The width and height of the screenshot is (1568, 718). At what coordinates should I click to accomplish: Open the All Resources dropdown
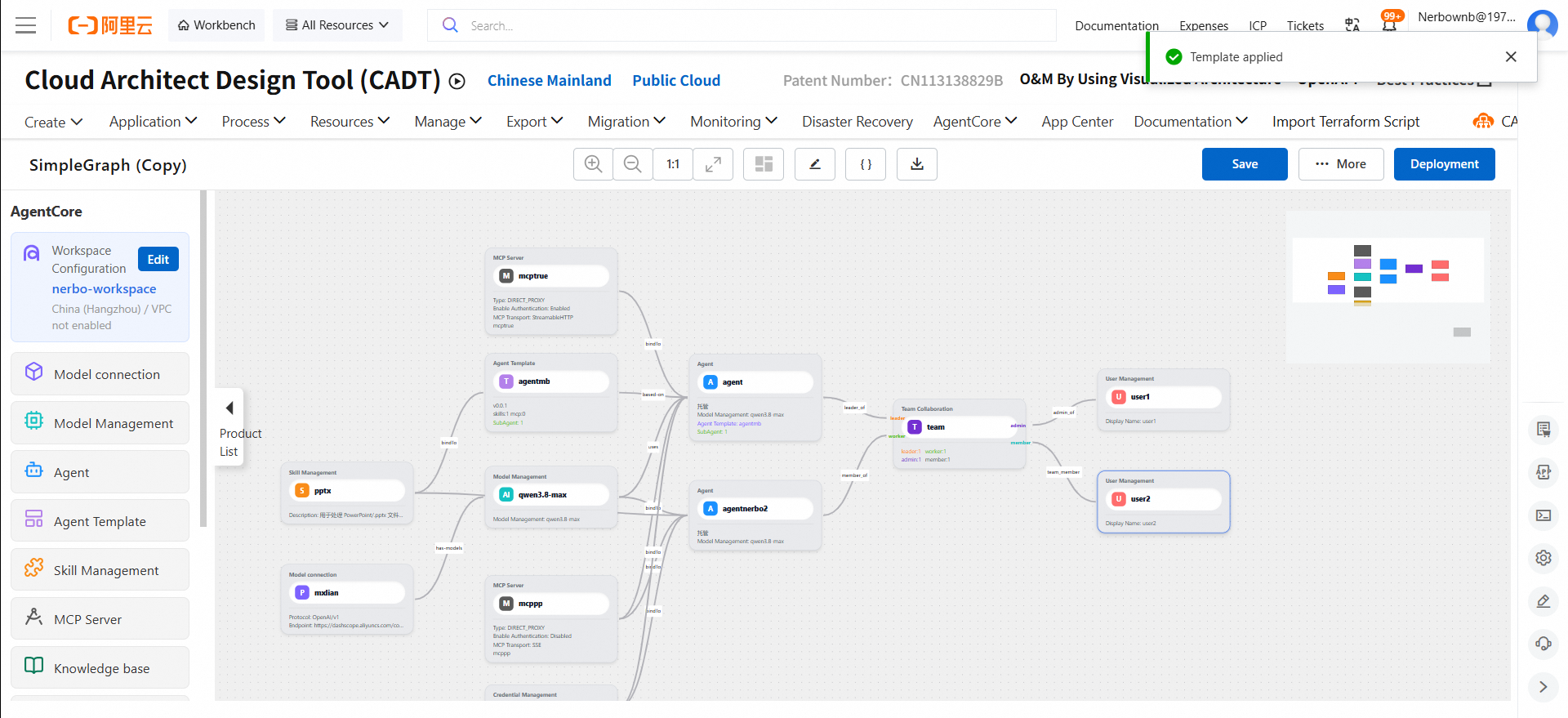click(x=337, y=25)
